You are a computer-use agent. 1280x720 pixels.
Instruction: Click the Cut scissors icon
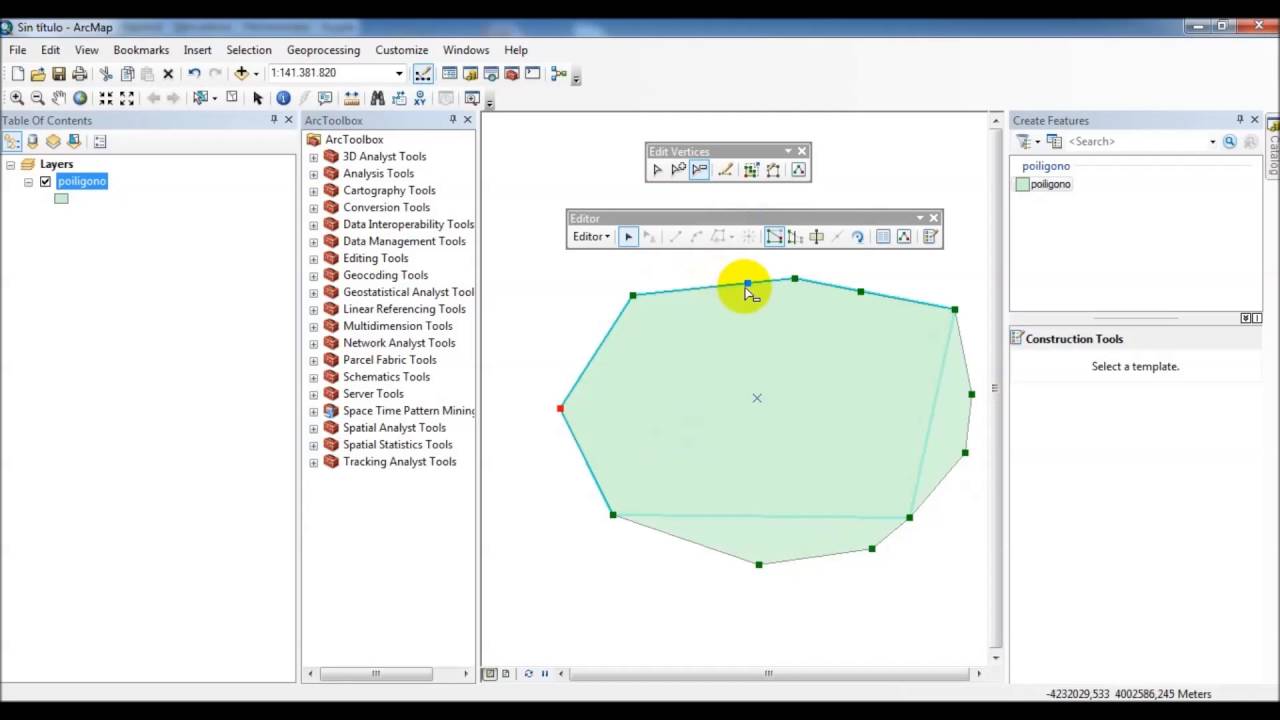pyautogui.click(x=106, y=73)
